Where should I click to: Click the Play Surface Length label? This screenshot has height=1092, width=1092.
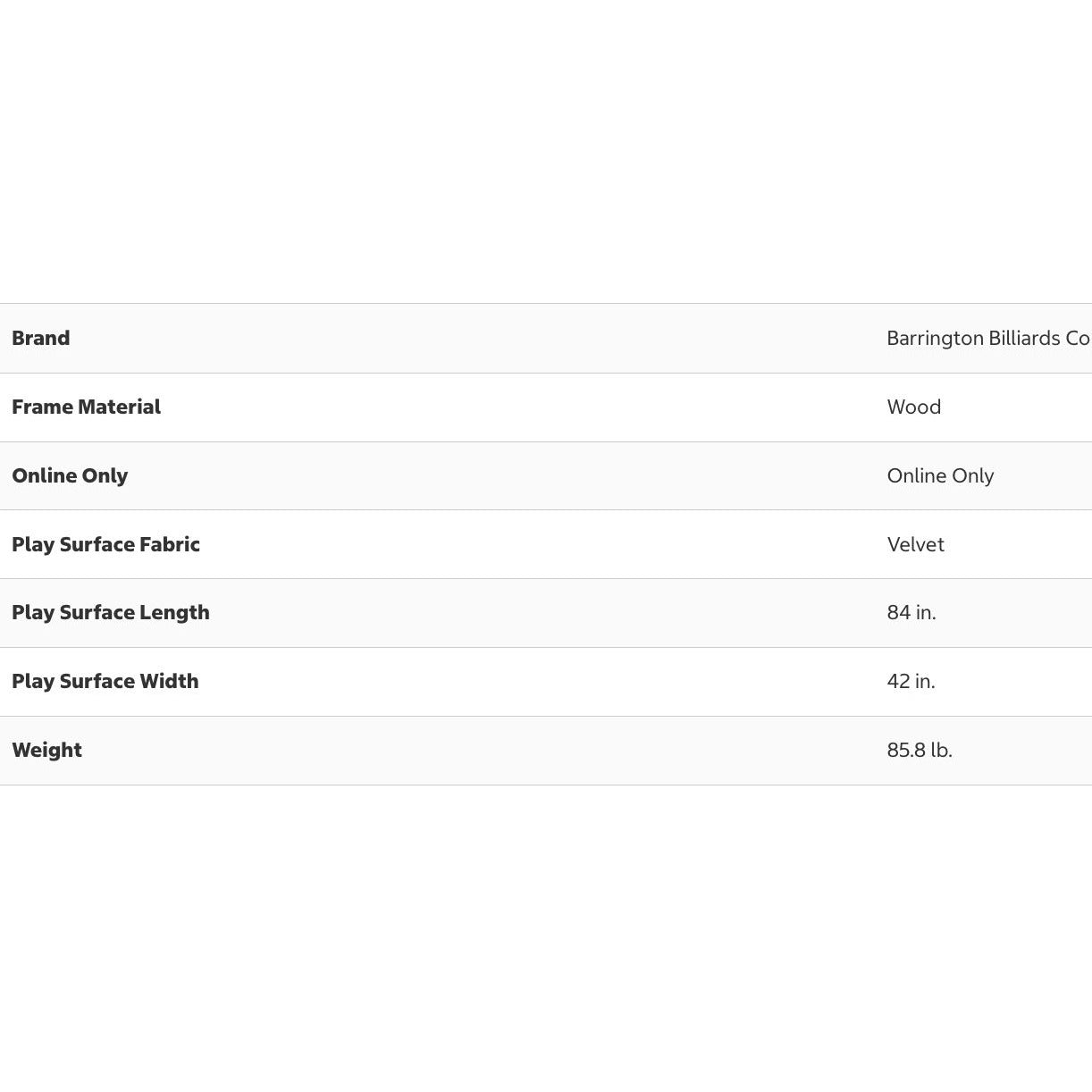(111, 613)
